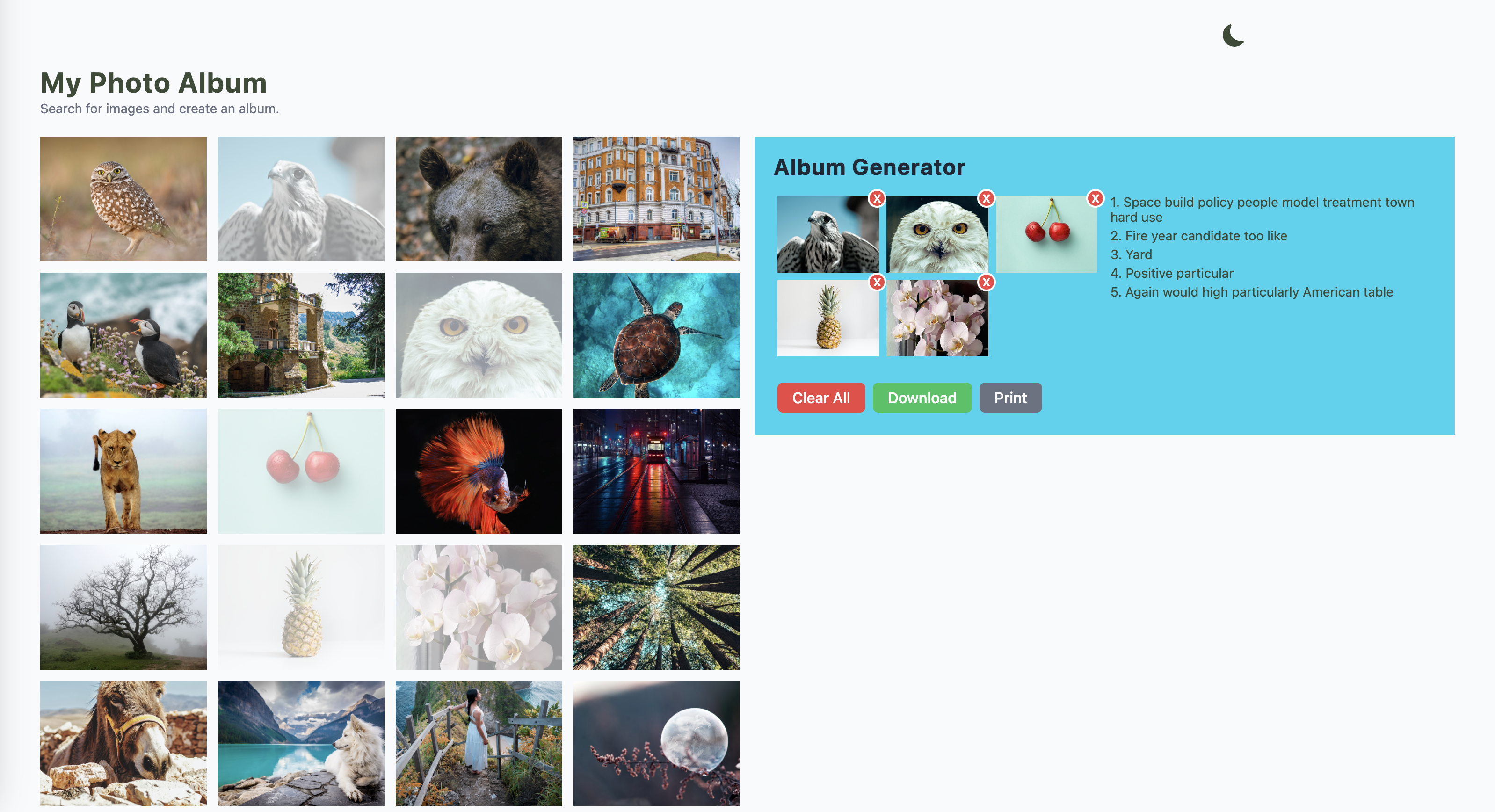Remove the cherries photo from the album
The image size is (1495, 812).
[1095, 198]
